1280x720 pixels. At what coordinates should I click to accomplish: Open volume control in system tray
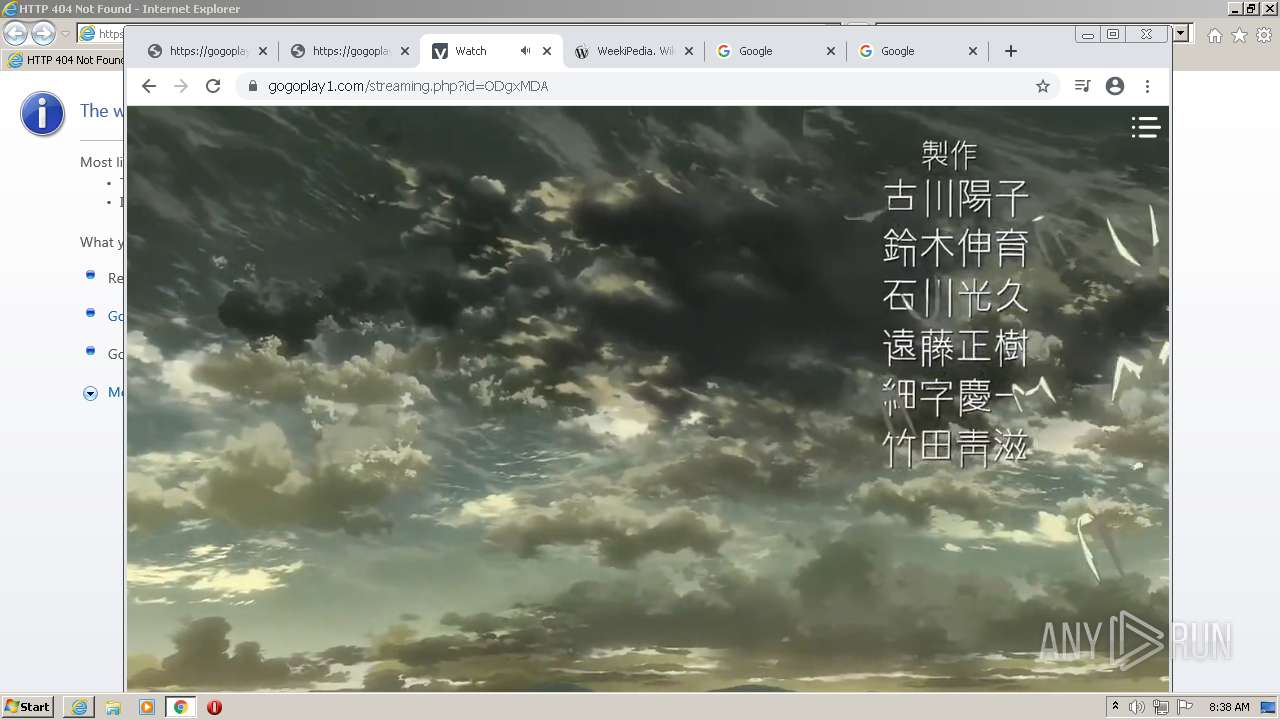click(x=1137, y=707)
